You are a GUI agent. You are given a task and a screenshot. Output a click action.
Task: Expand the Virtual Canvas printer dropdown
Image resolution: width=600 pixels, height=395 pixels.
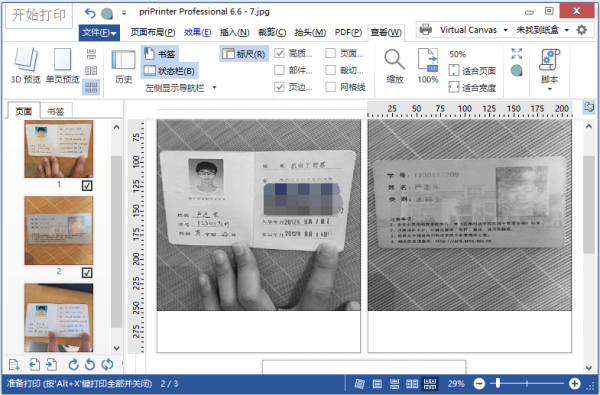pos(505,30)
